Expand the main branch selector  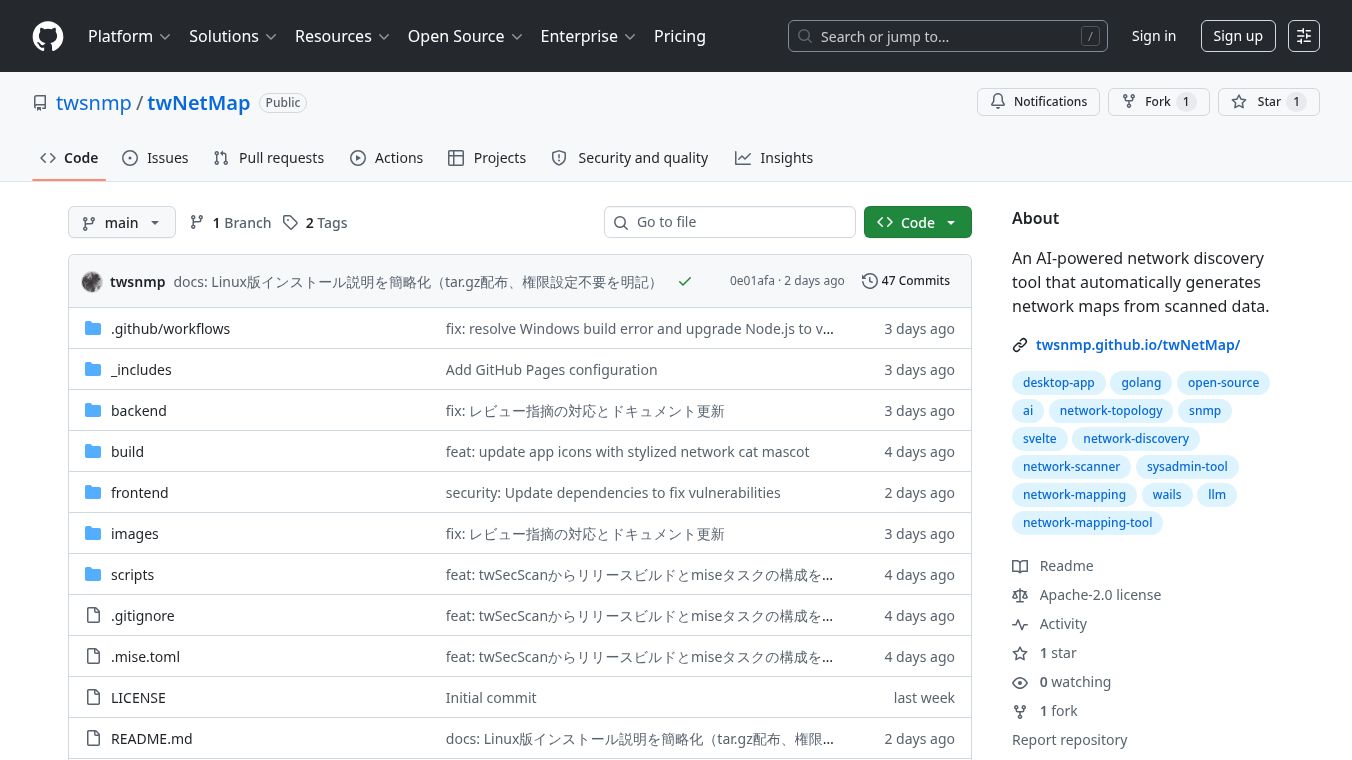tap(122, 223)
